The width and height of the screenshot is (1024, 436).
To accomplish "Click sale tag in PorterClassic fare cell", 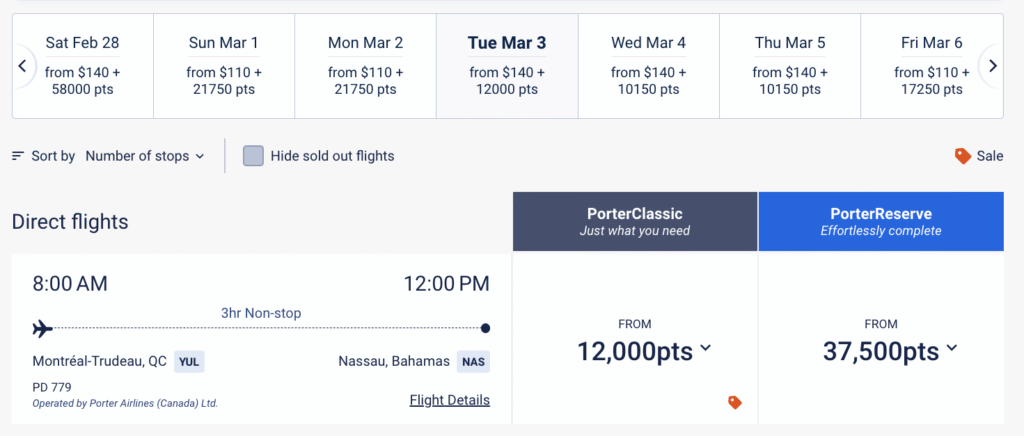I will click(x=735, y=402).
